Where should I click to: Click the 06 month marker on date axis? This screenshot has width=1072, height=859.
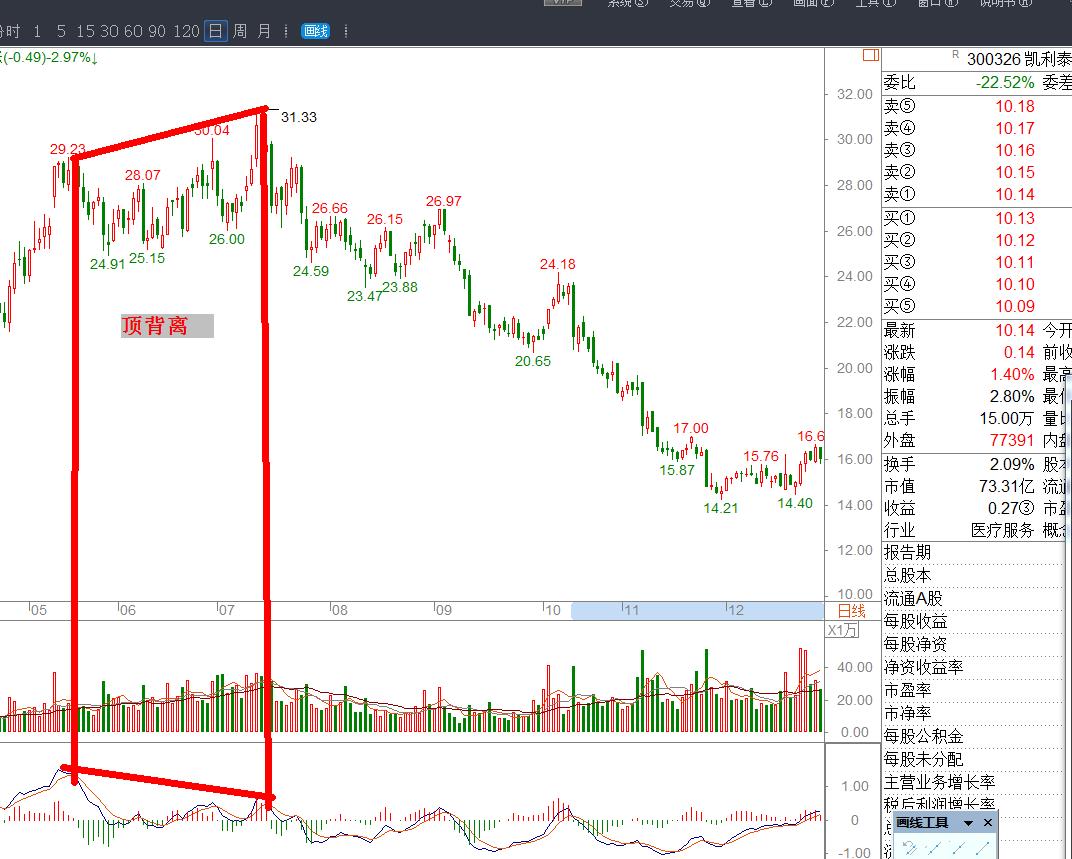tap(127, 610)
